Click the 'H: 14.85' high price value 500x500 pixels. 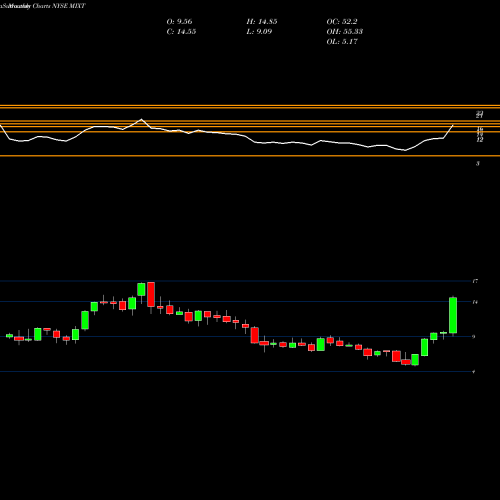click(262, 22)
